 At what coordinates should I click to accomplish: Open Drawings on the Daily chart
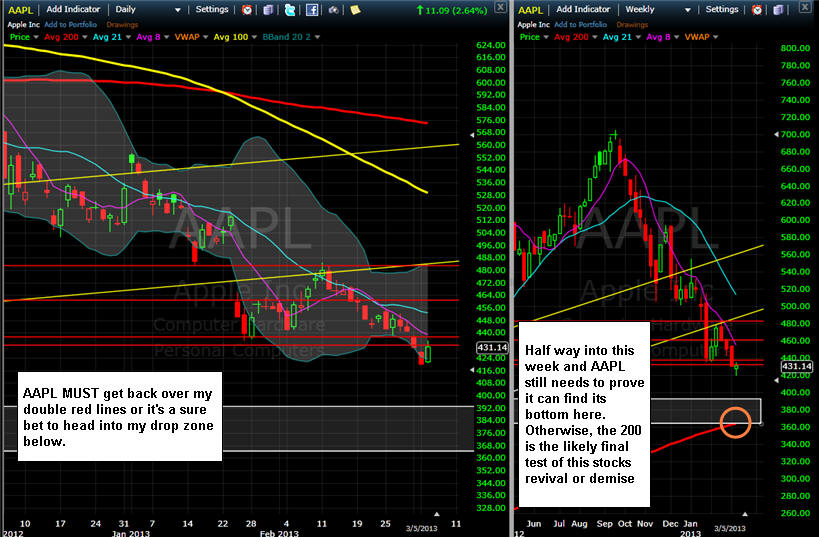(x=120, y=23)
